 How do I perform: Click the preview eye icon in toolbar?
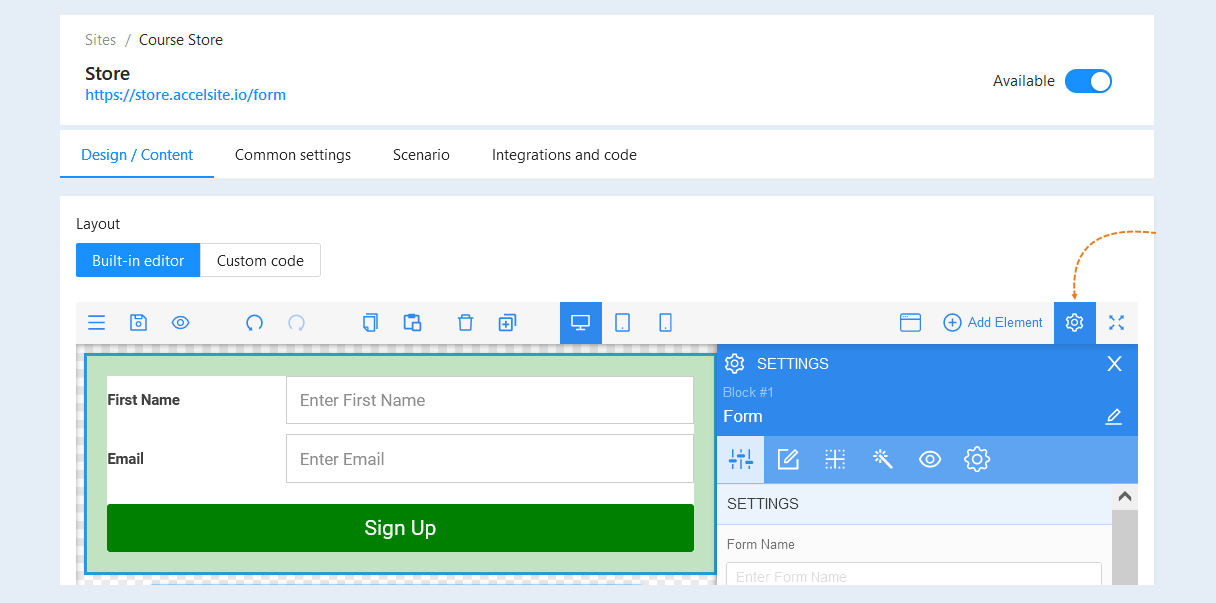[181, 322]
